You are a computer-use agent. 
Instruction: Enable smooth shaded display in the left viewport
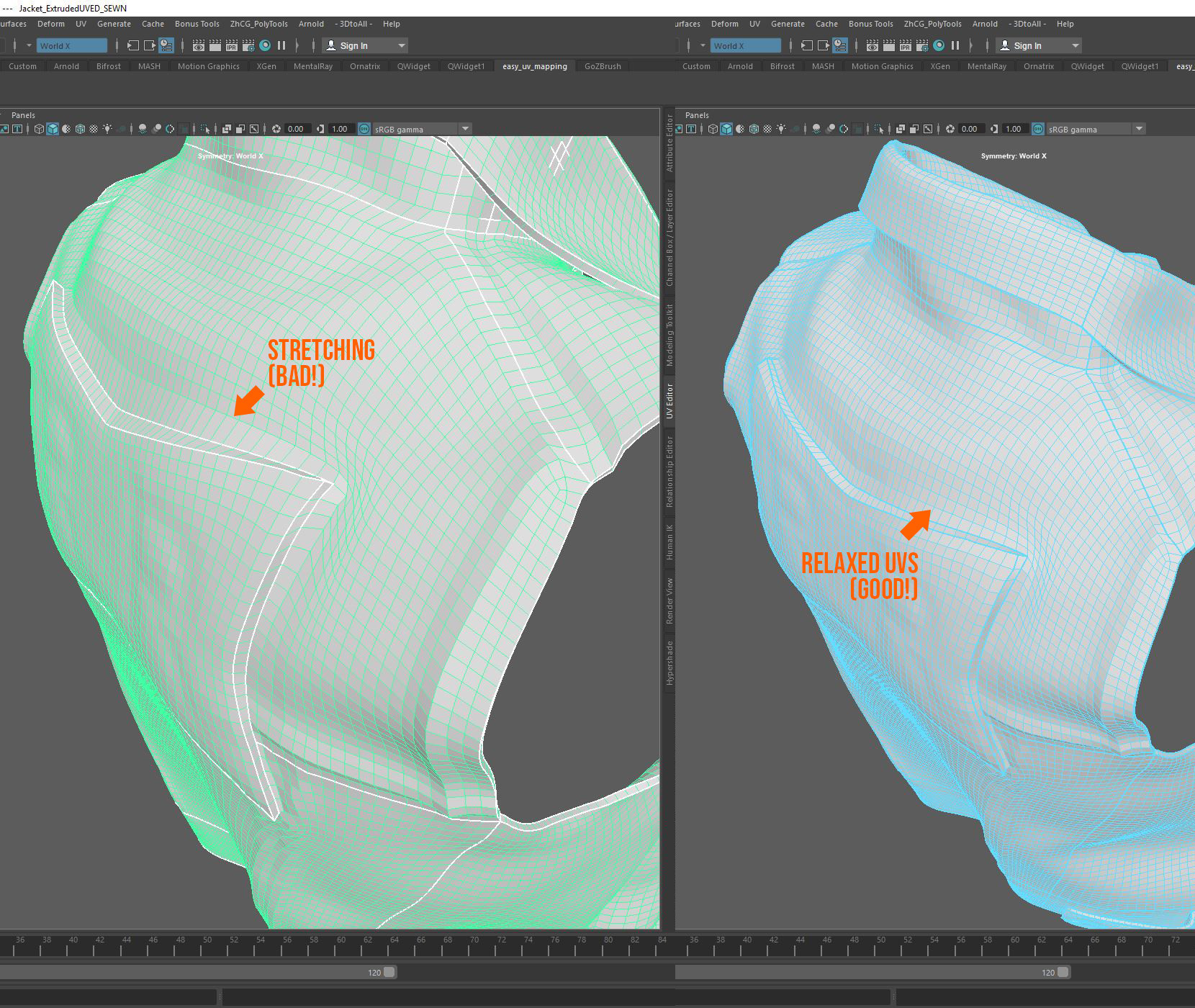point(52,129)
